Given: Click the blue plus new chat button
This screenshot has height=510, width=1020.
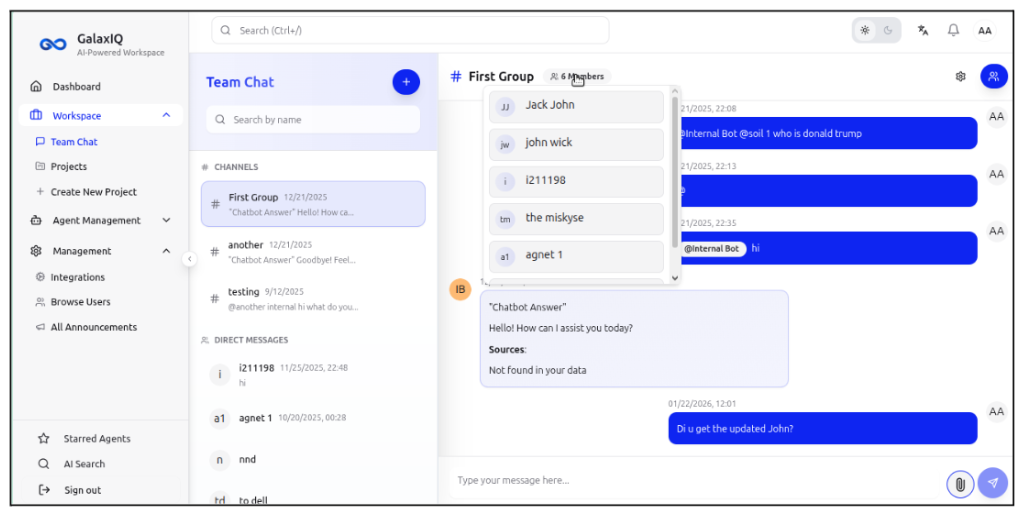Looking at the screenshot, I should (406, 82).
